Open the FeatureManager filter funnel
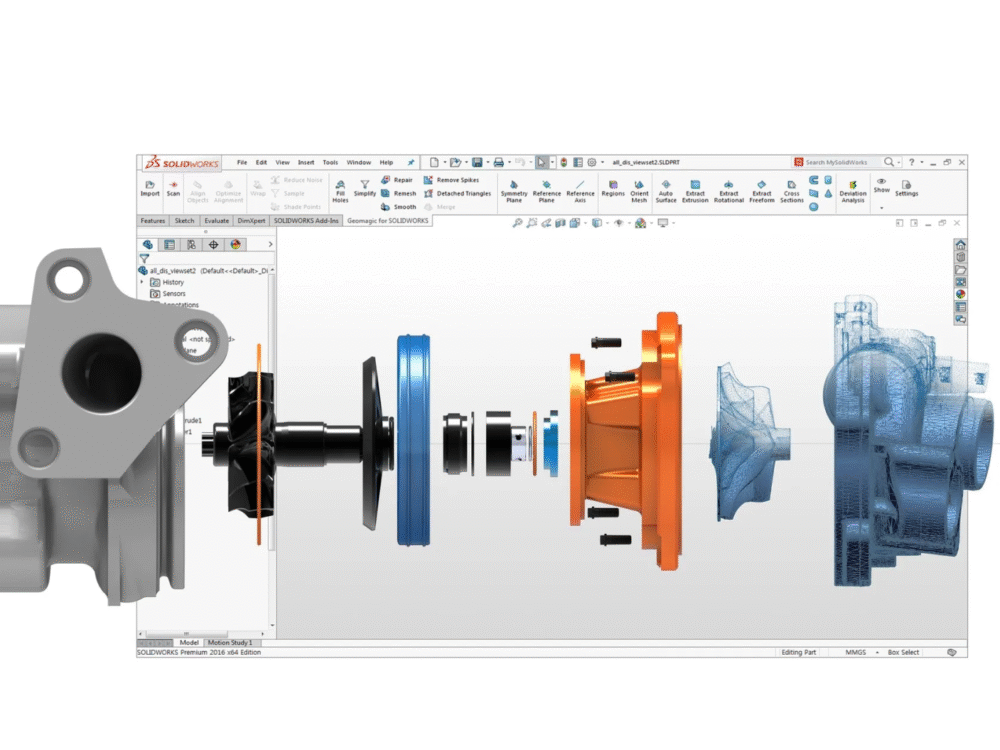Image resolution: width=1000 pixels, height=750 pixels. tap(145, 259)
